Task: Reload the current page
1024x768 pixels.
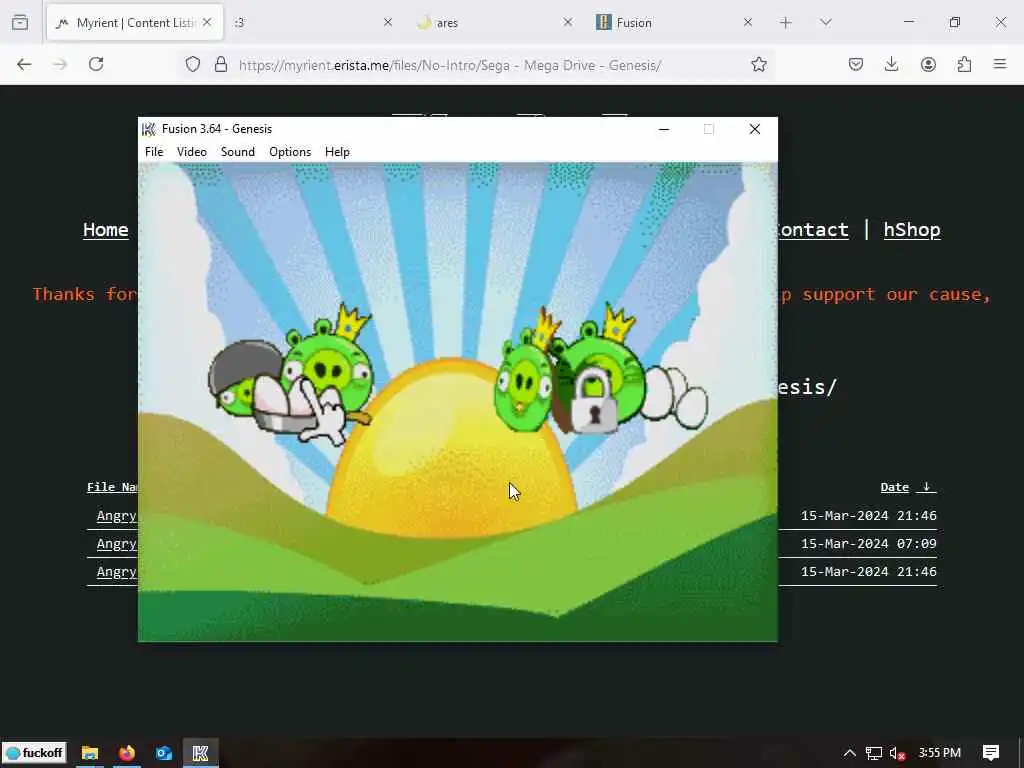Action: click(96, 64)
